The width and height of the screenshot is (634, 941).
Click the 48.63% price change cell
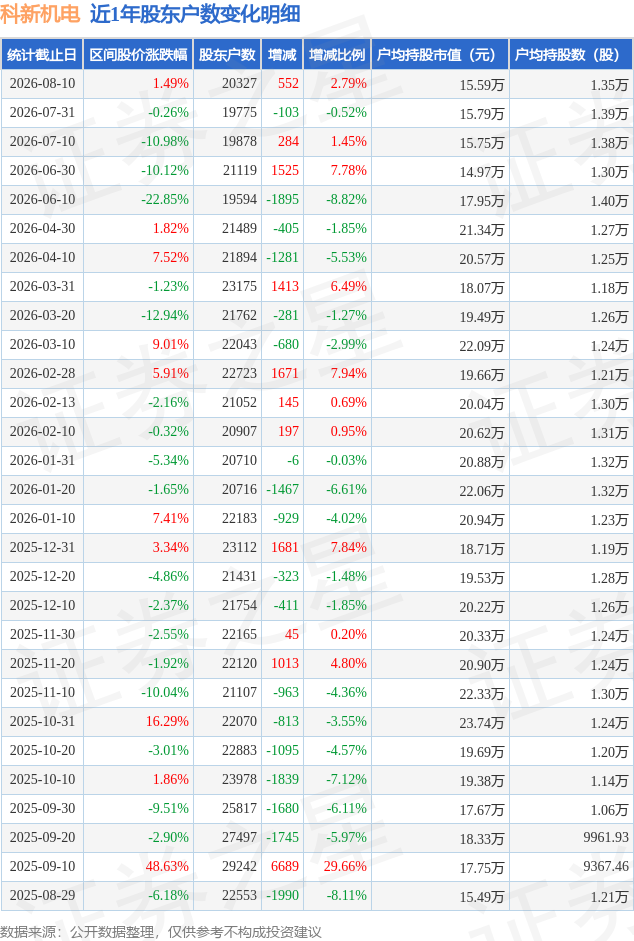(x=167, y=866)
